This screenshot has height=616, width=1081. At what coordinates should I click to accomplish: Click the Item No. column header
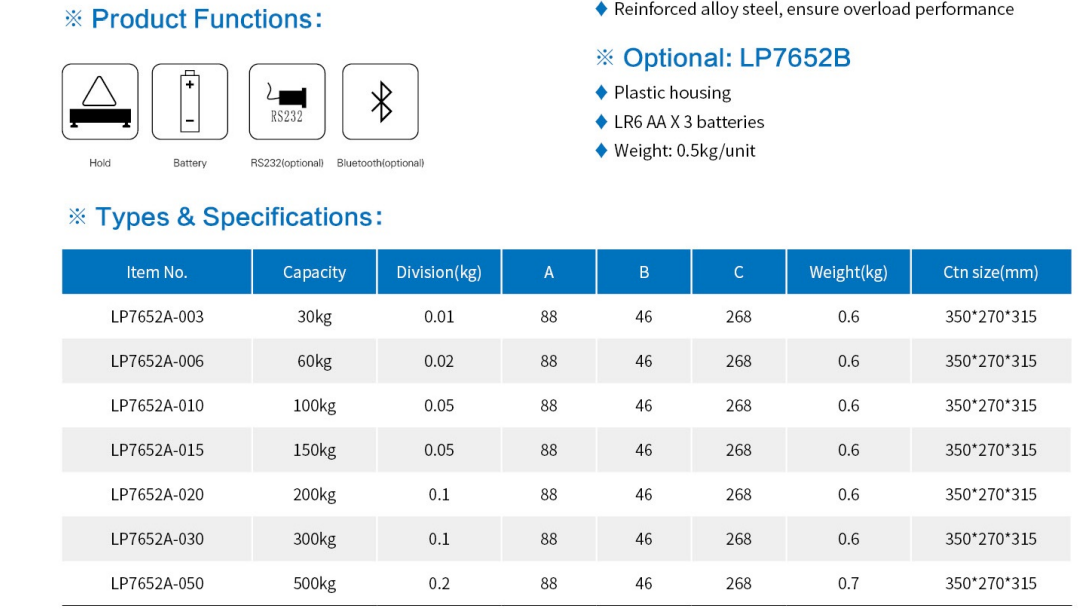click(157, 272)
